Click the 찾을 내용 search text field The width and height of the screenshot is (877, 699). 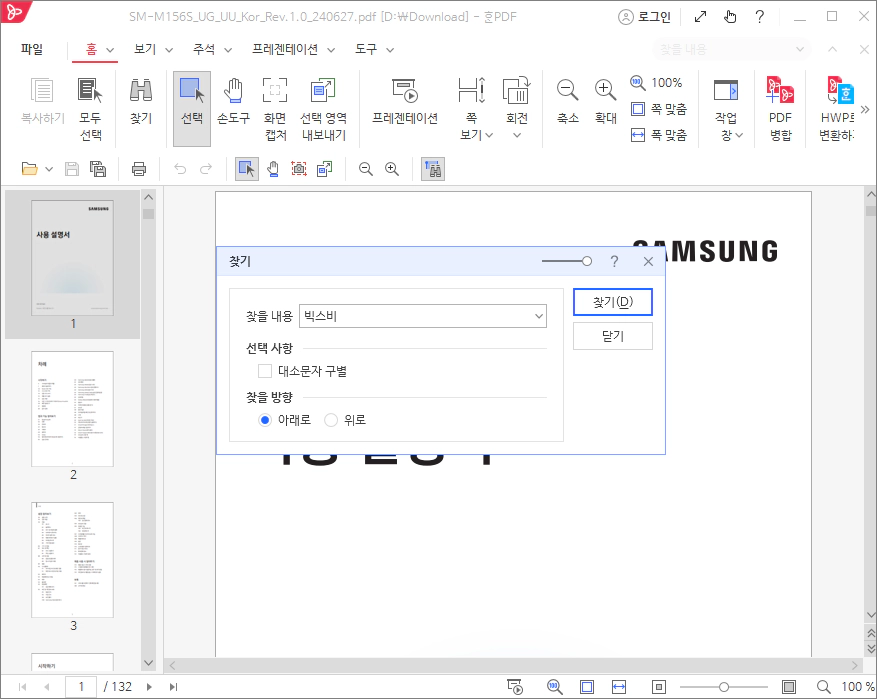click(x=415, y=316)
